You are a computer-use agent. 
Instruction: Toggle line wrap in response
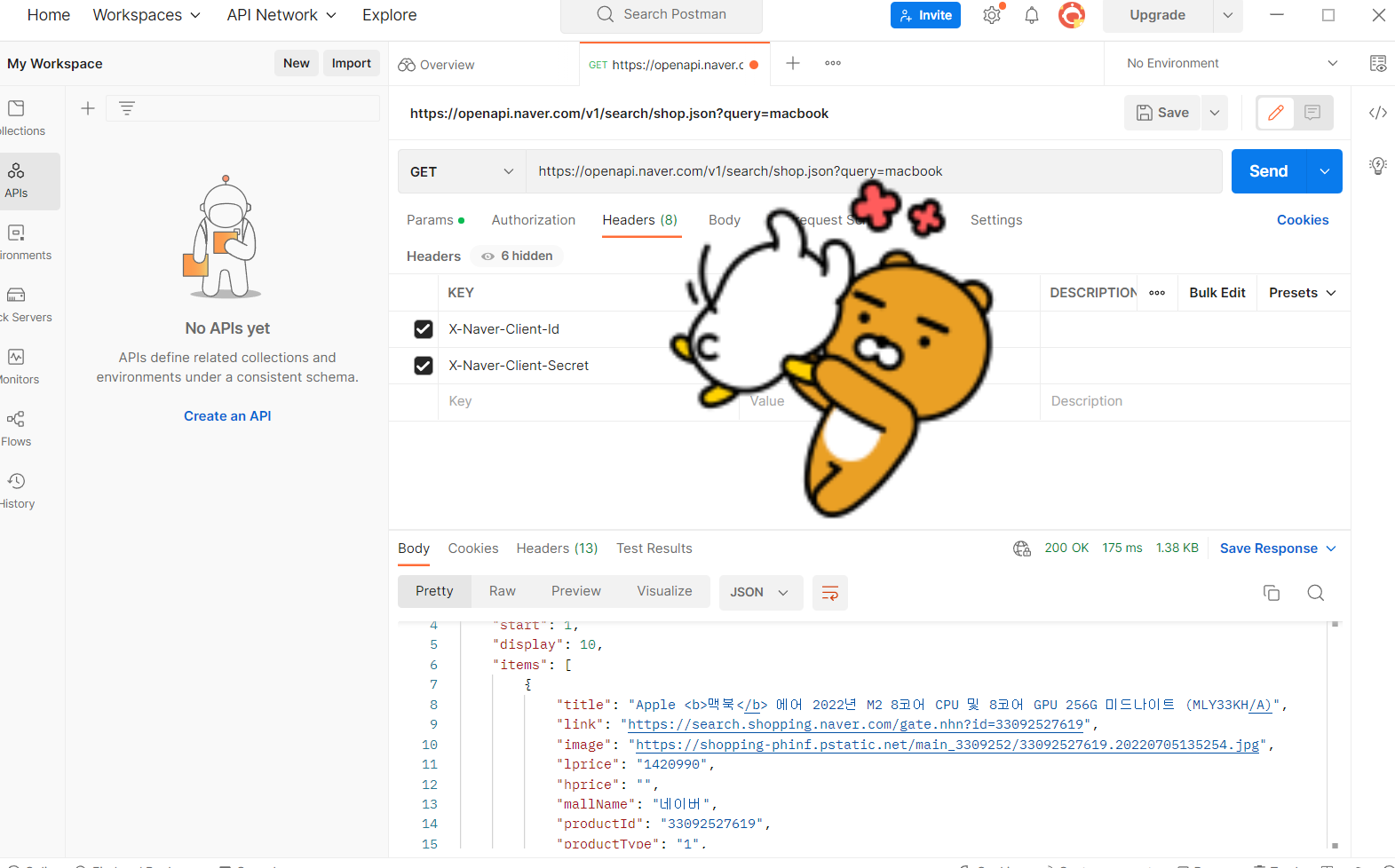[830, 593]
